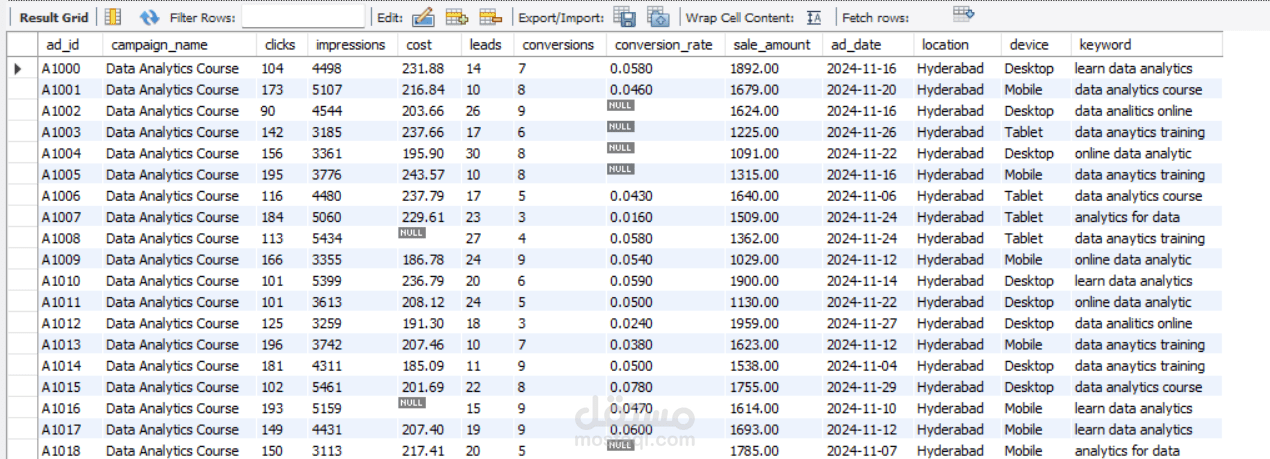Select the sale_amount value 1892.00

coord(755,68)
